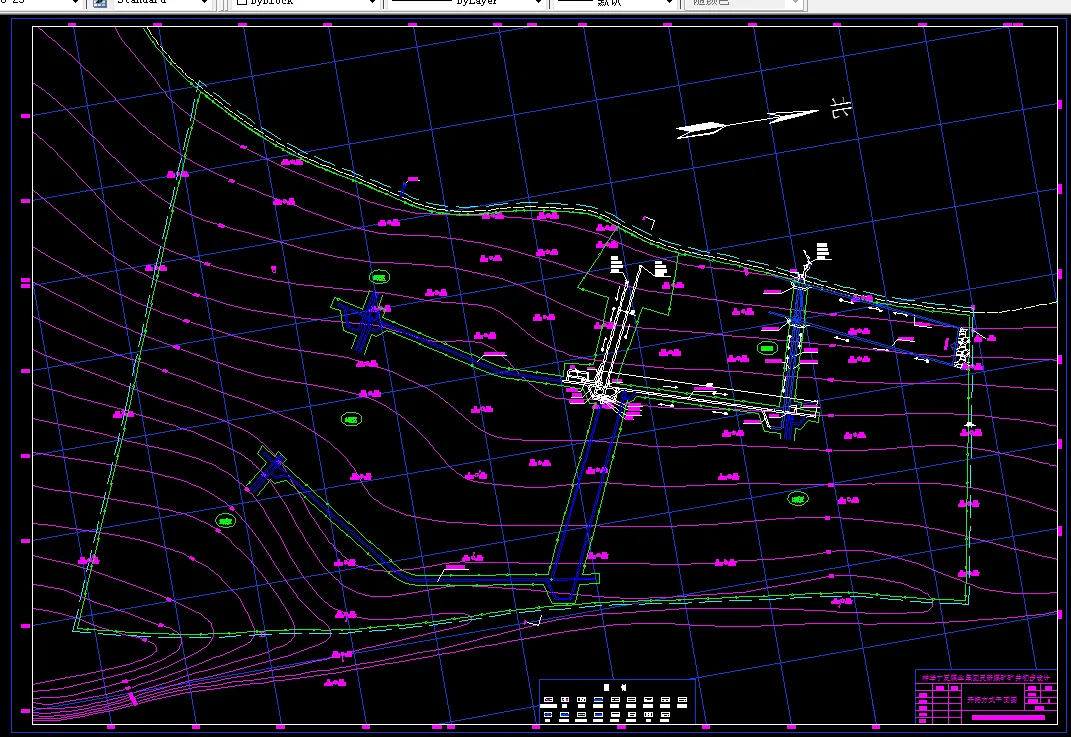Viewport: 1071px width, 737px height.
Task: Select the 开拓方式平面图 title block text
Action: tap(992, 700)
